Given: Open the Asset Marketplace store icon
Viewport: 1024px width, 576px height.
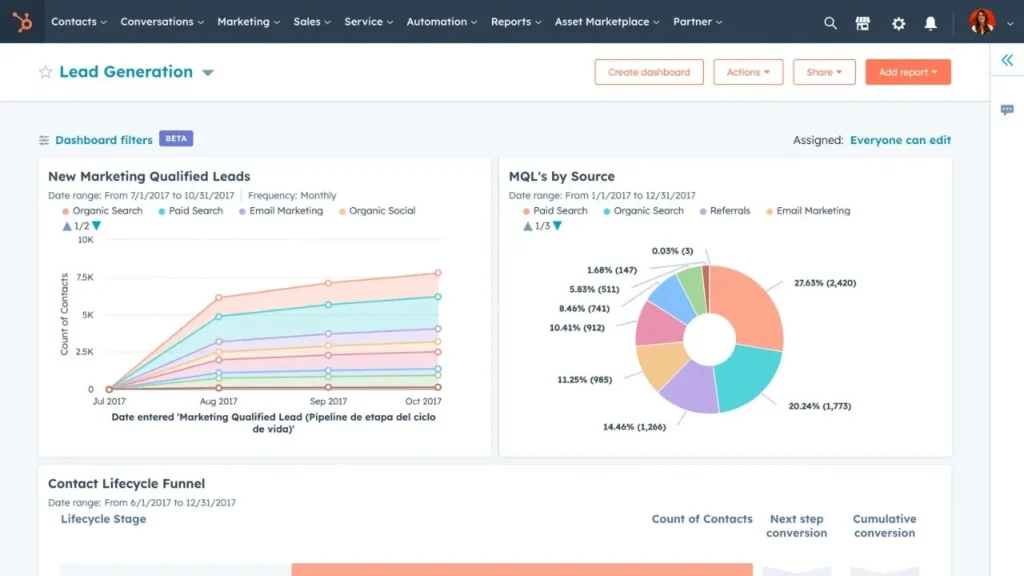Looking at the screenshot, I should click(863, 23).
